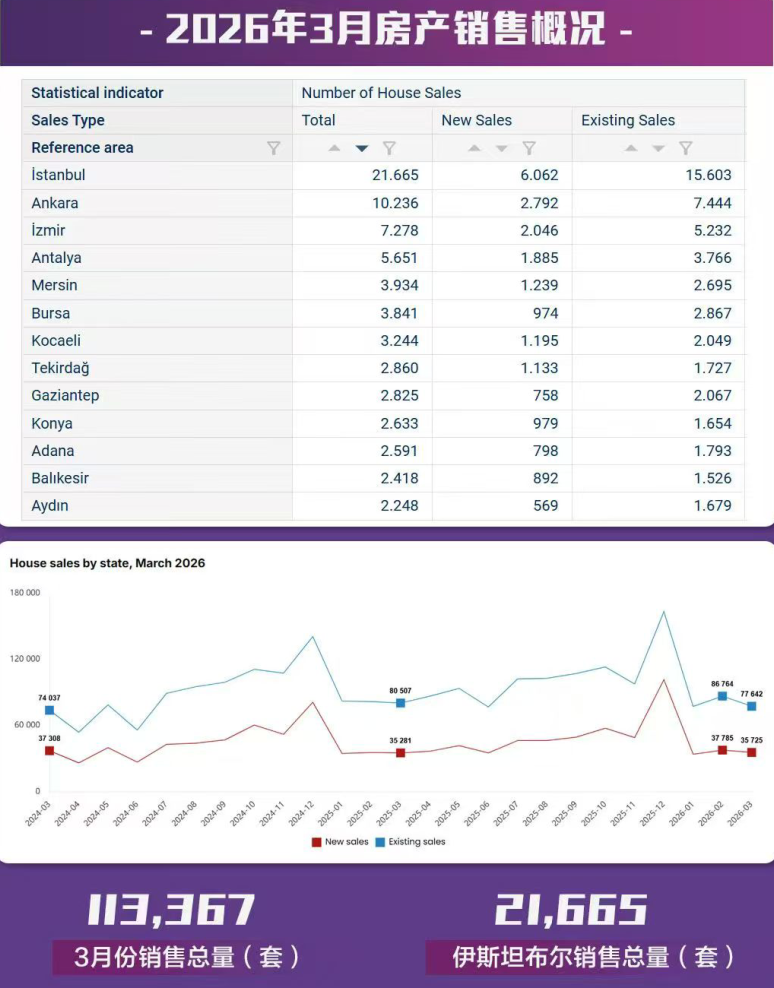Viewport: 774px width, 988px height.
Task: Sort Existing Sales column descending
Action: point(658,148)
